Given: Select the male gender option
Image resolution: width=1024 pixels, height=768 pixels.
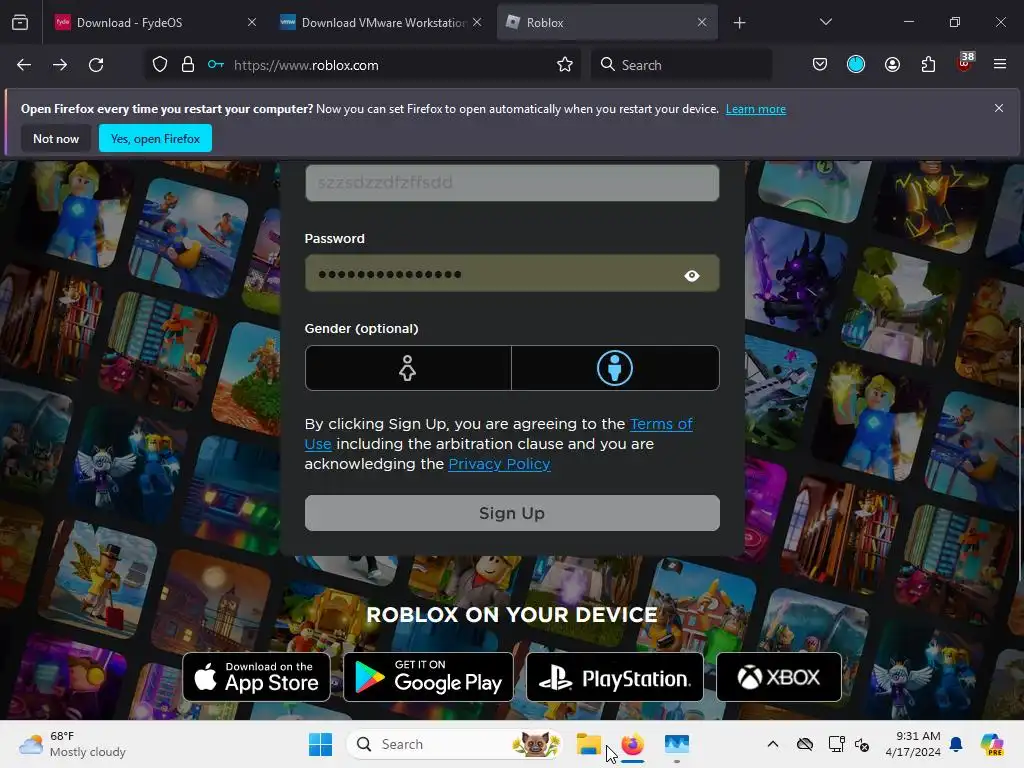Looking at the screenshot, I should point(615,368).
